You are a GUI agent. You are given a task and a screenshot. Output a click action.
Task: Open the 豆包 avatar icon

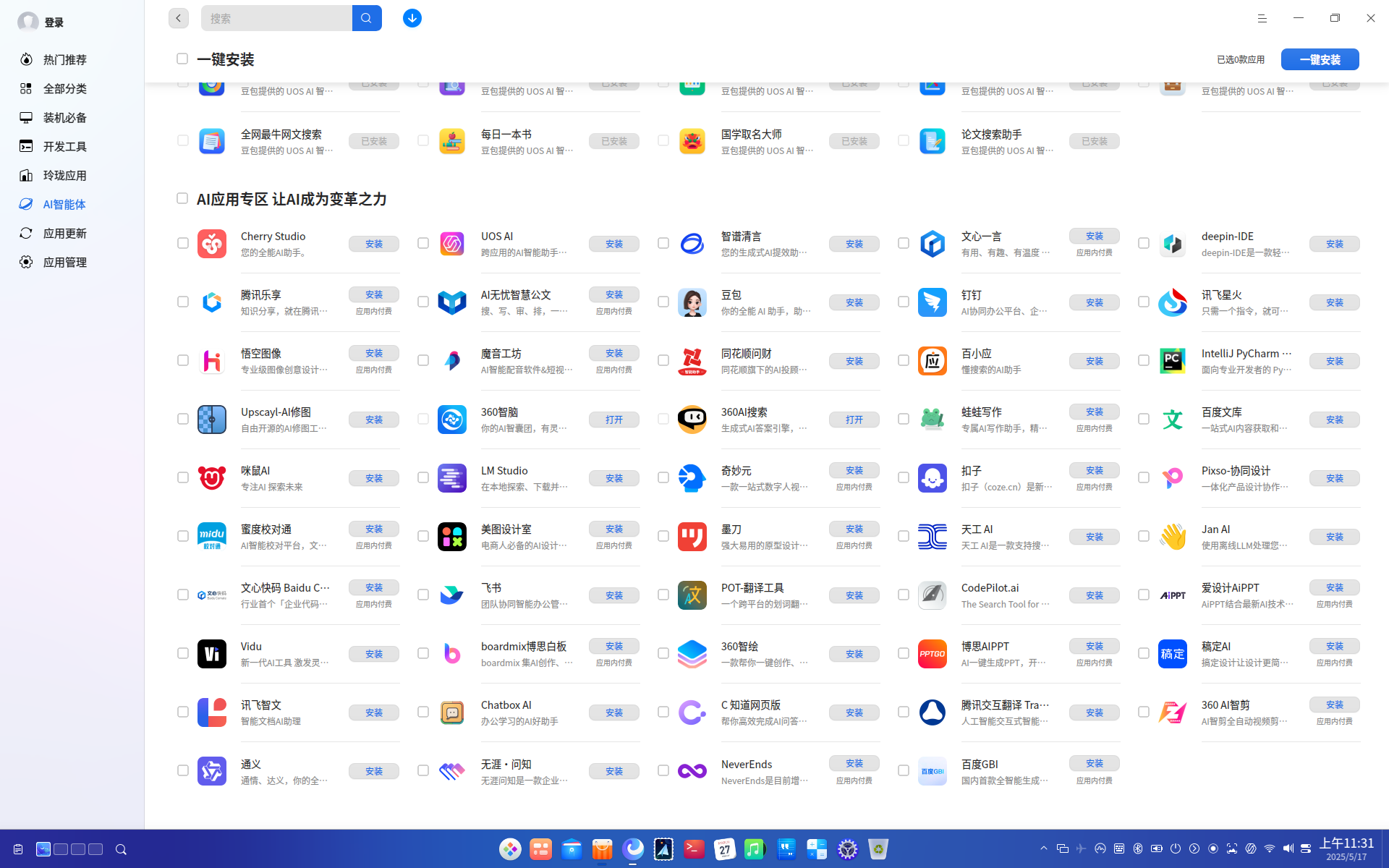tap(692, 302)
